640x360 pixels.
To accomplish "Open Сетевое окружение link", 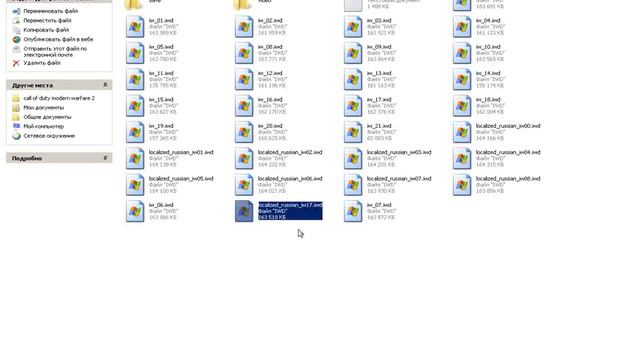I will point(49,136).
